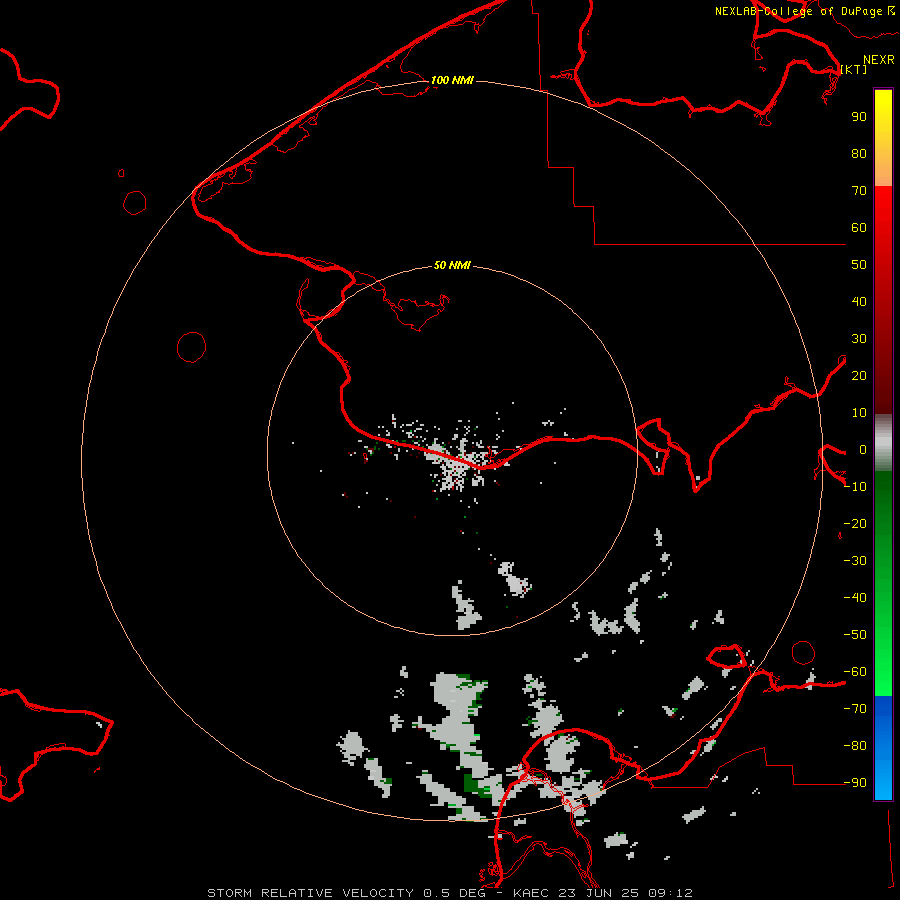Select the 0 value on velocity scale
This screenshot has width=900, height=900.
(863, 449)
